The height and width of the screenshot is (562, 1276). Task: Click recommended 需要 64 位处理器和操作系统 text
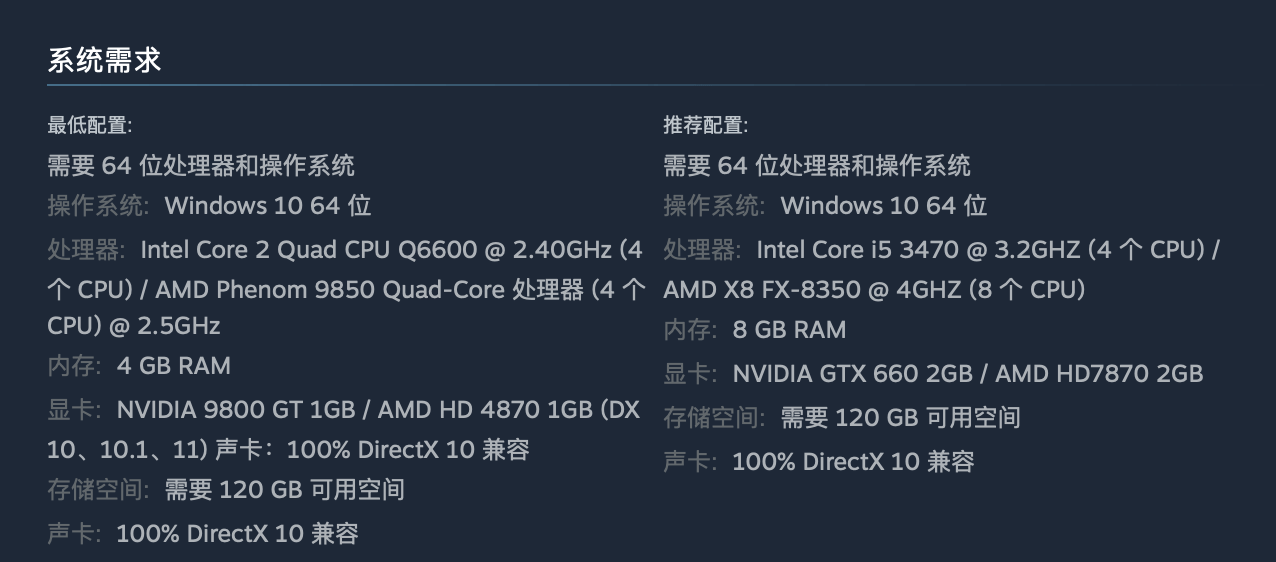pos(817,165)
